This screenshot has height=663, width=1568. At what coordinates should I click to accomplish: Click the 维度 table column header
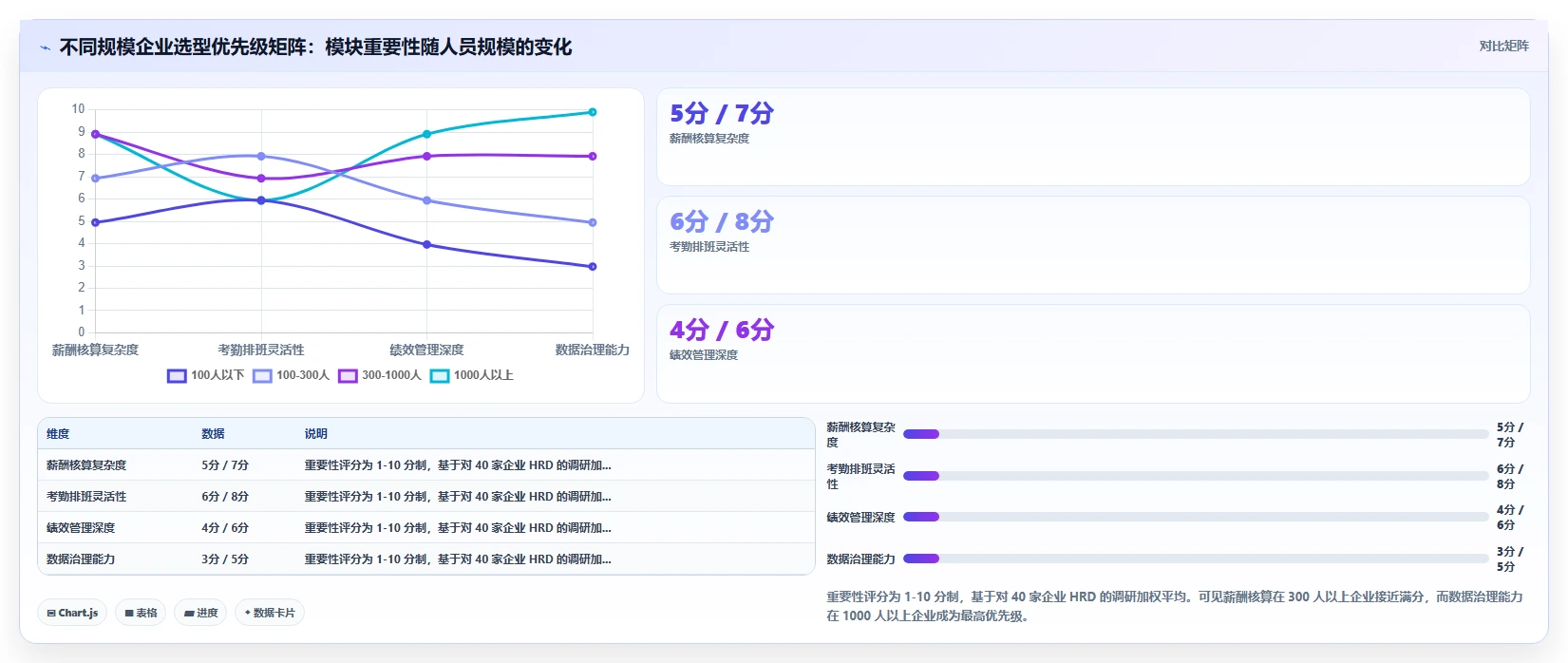pos(58,433)
